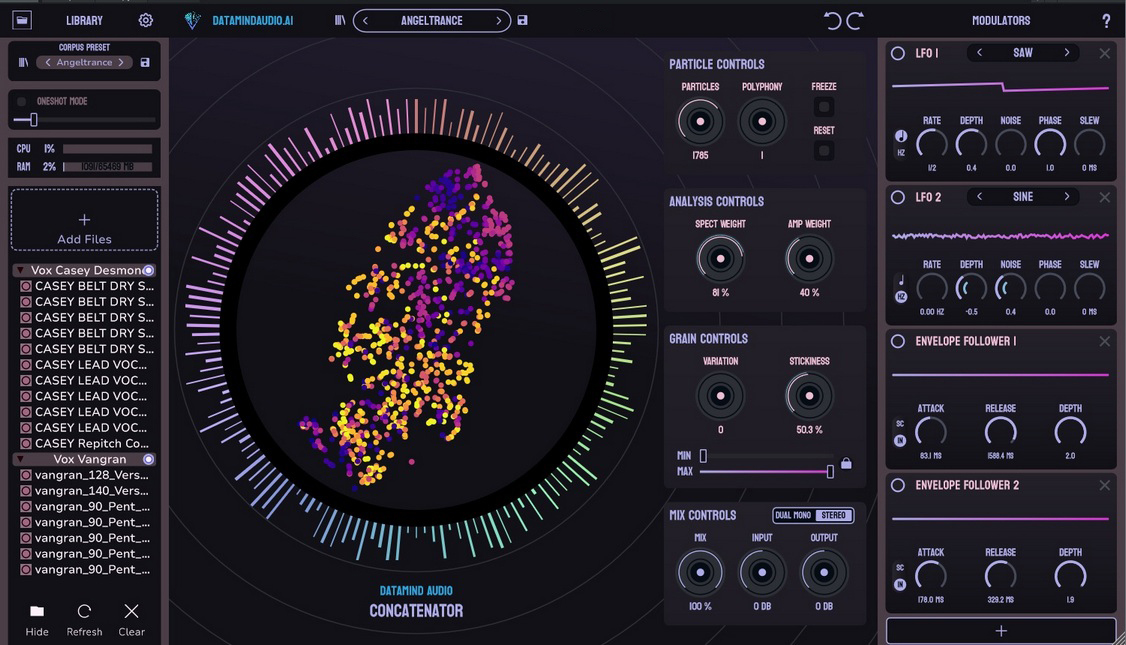Viewport: 1126px width, 645px height.
Task: Save the Angeltrance preset with disk icon
Action: (x=522, y=20)
